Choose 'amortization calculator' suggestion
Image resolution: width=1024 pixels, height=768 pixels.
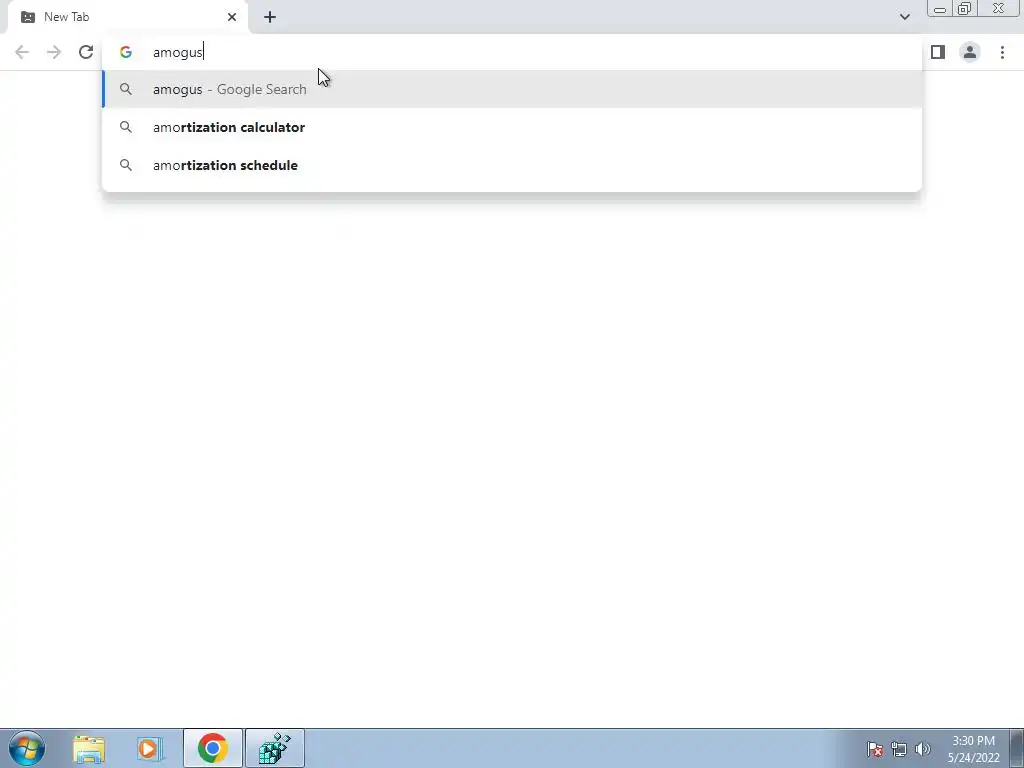pos(512,127)
